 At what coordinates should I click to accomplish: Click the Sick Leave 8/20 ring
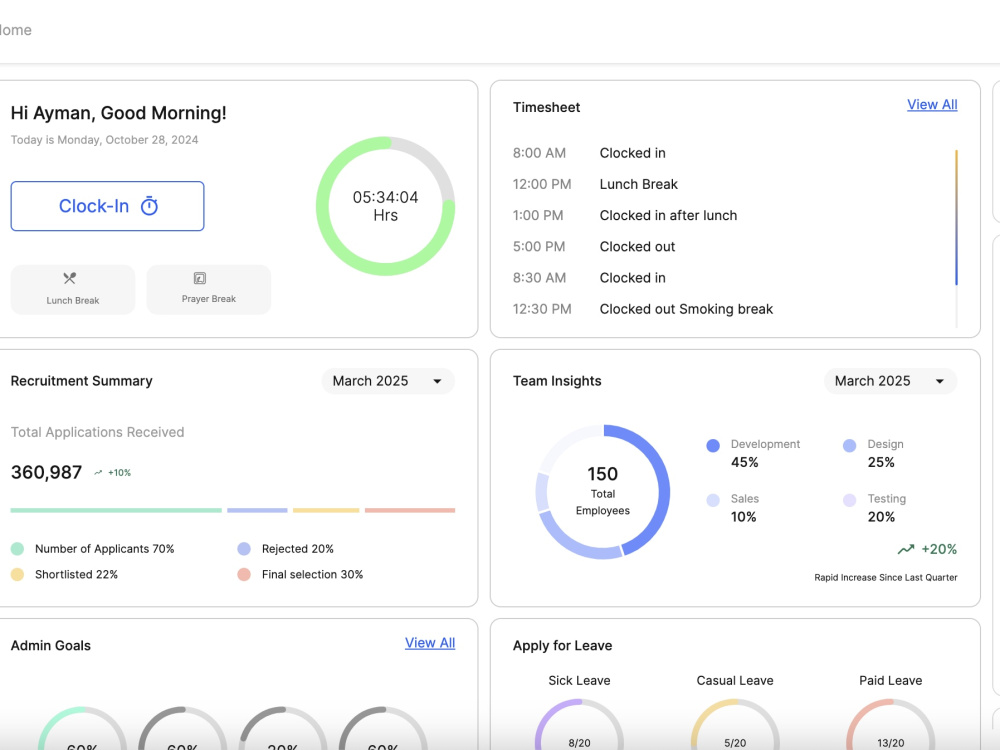[579, 724]
